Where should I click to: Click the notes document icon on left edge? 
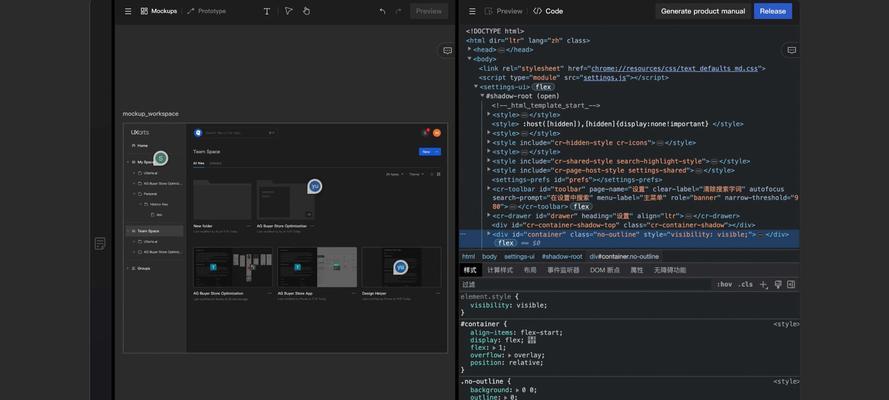tap(100, 244)
